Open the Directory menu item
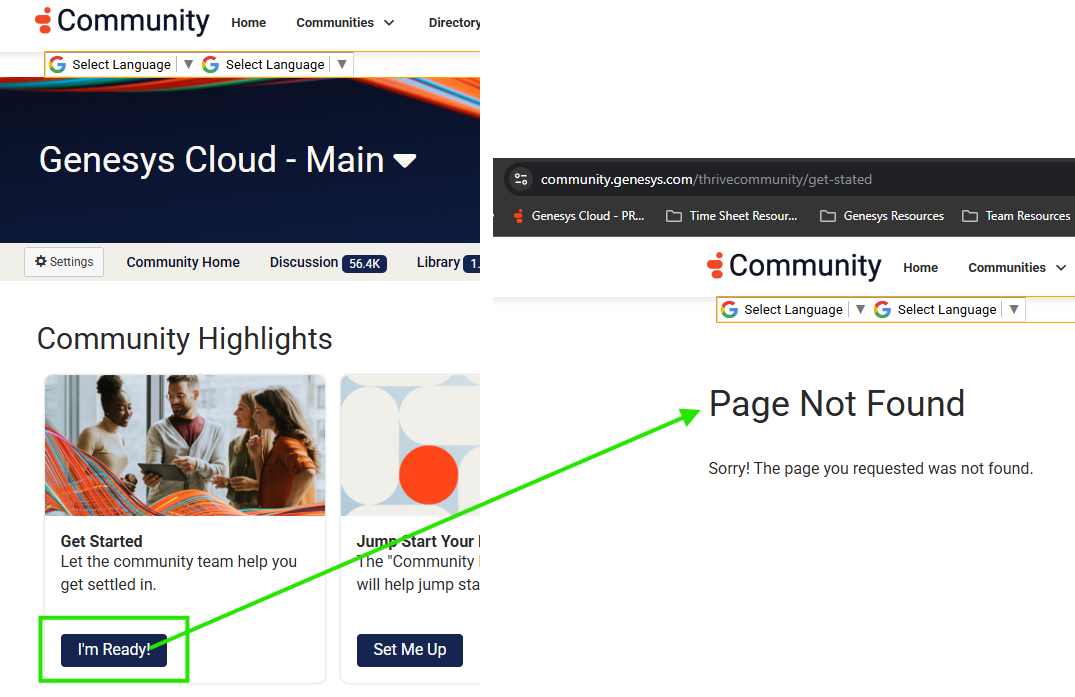1075x697 pixels. pyautogui.click(x=454, y=23)
